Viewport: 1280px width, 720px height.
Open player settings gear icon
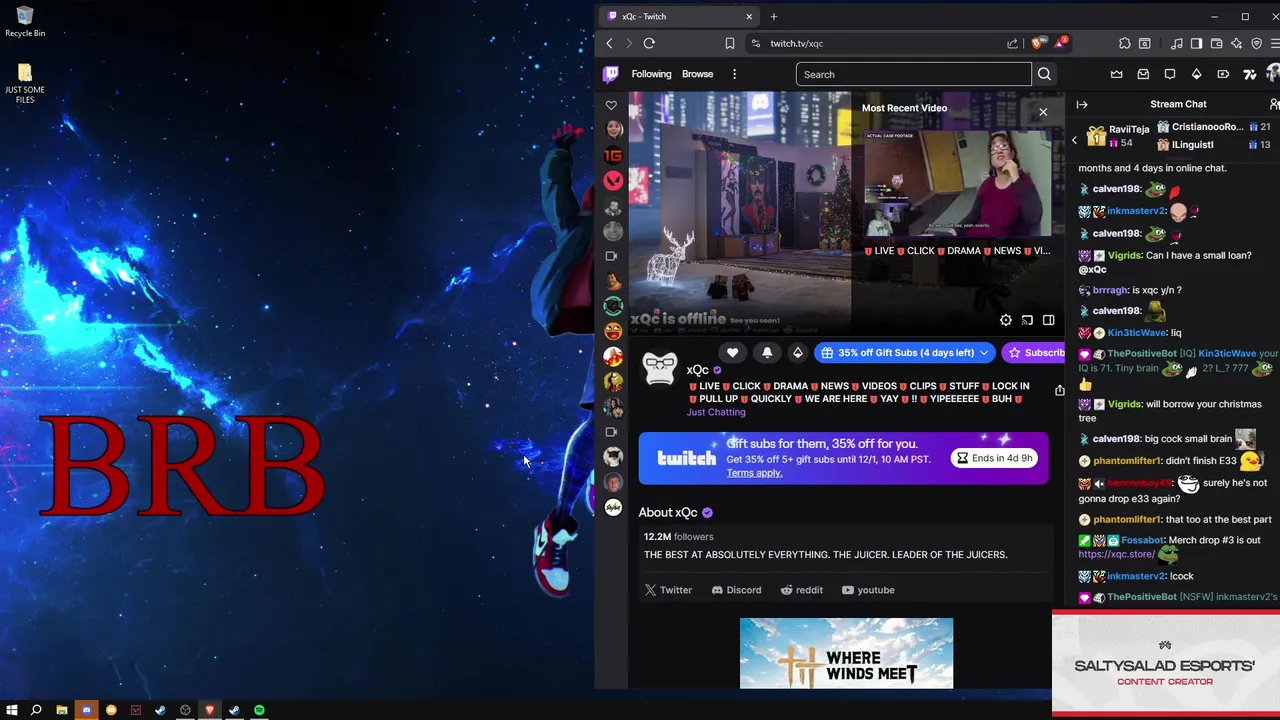click(x=1006, y=320)
